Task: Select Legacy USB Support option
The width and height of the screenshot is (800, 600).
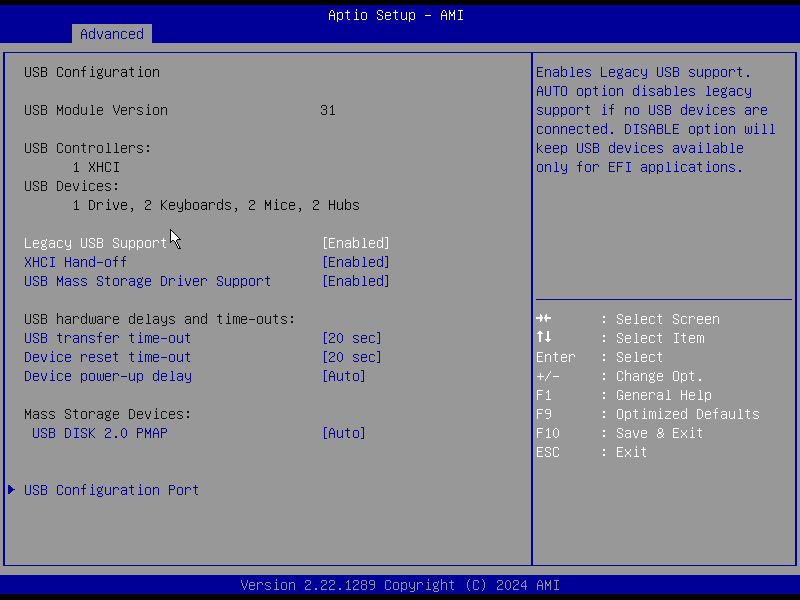Action: (x=95, y=243)
